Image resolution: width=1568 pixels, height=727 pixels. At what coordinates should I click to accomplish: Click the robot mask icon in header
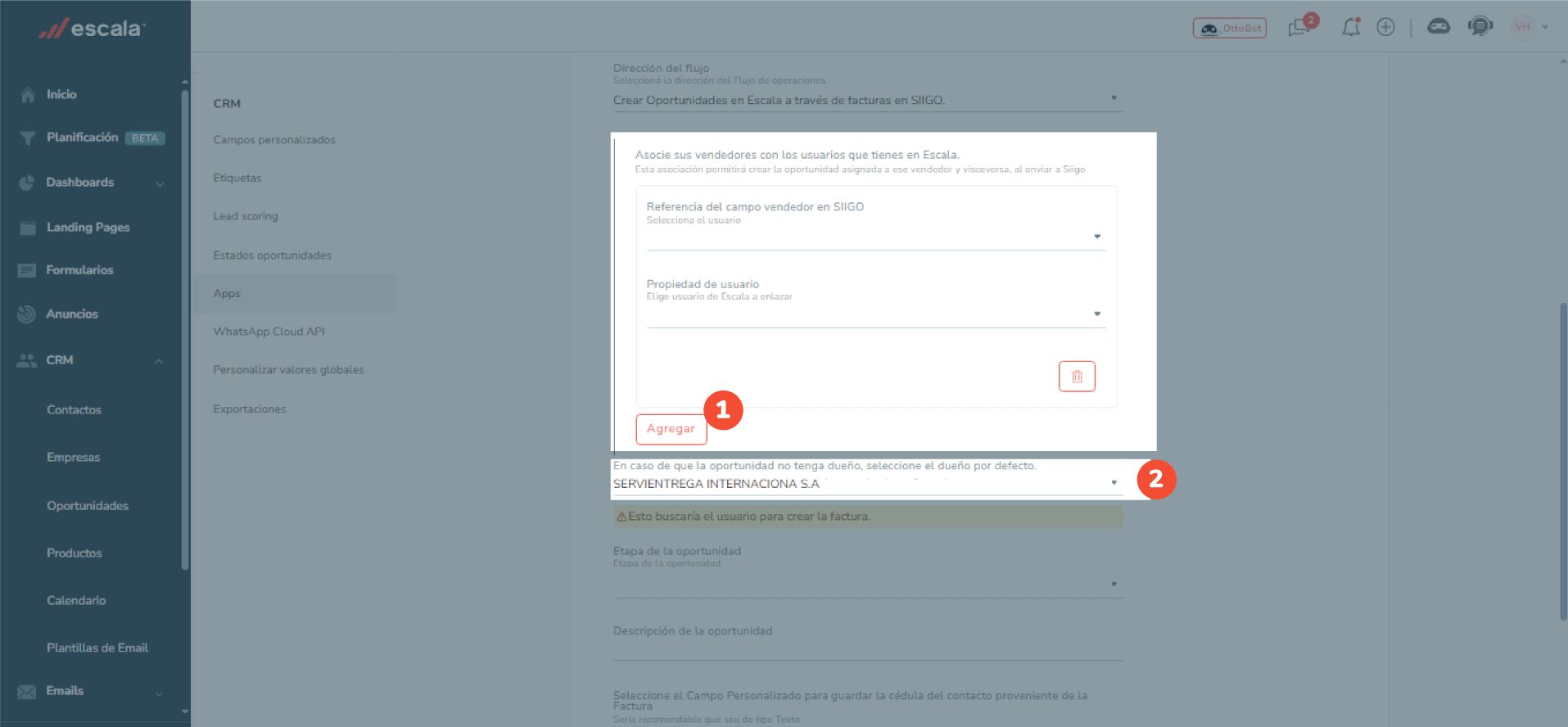1439,27
